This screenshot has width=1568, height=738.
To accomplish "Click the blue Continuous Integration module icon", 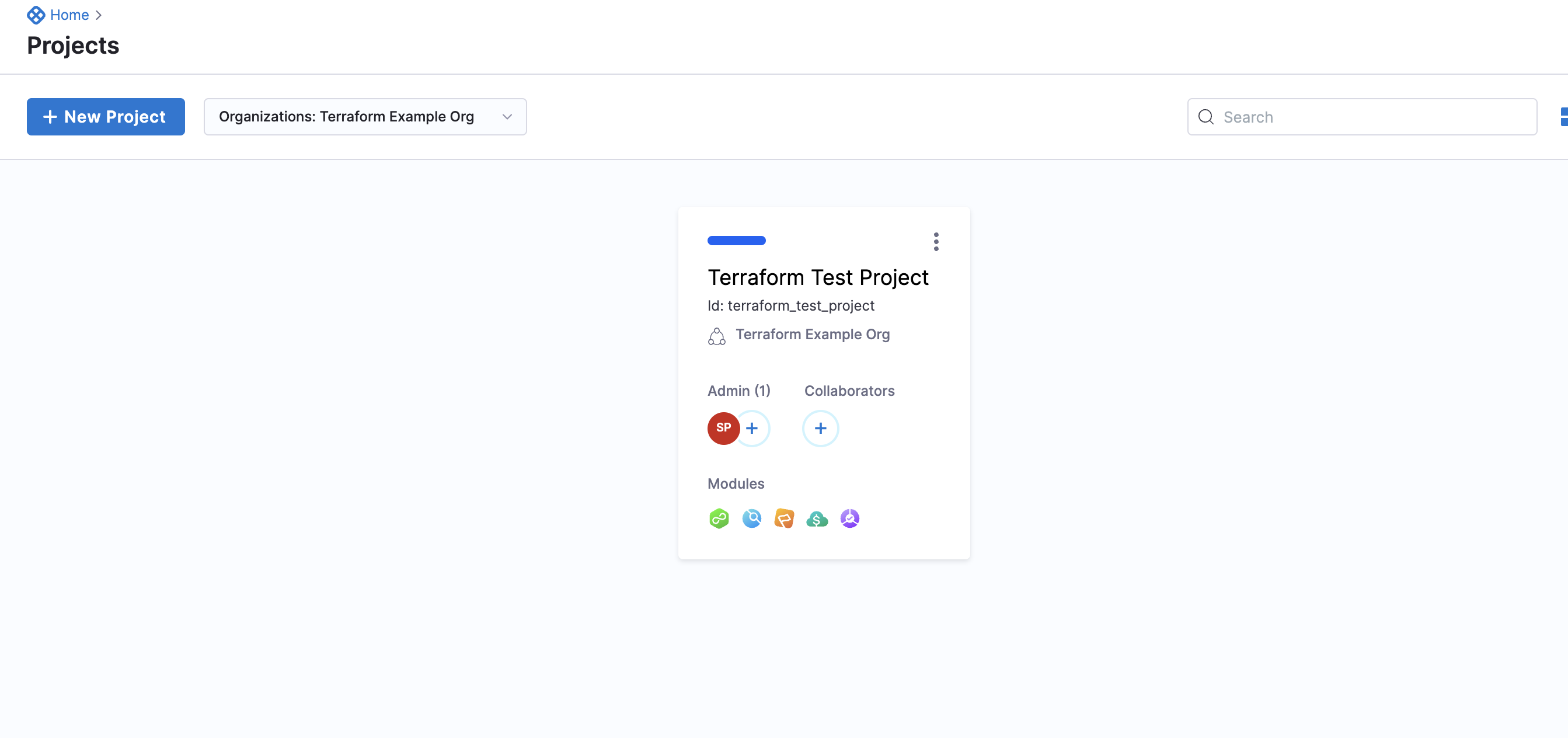I will coord(752,518).
